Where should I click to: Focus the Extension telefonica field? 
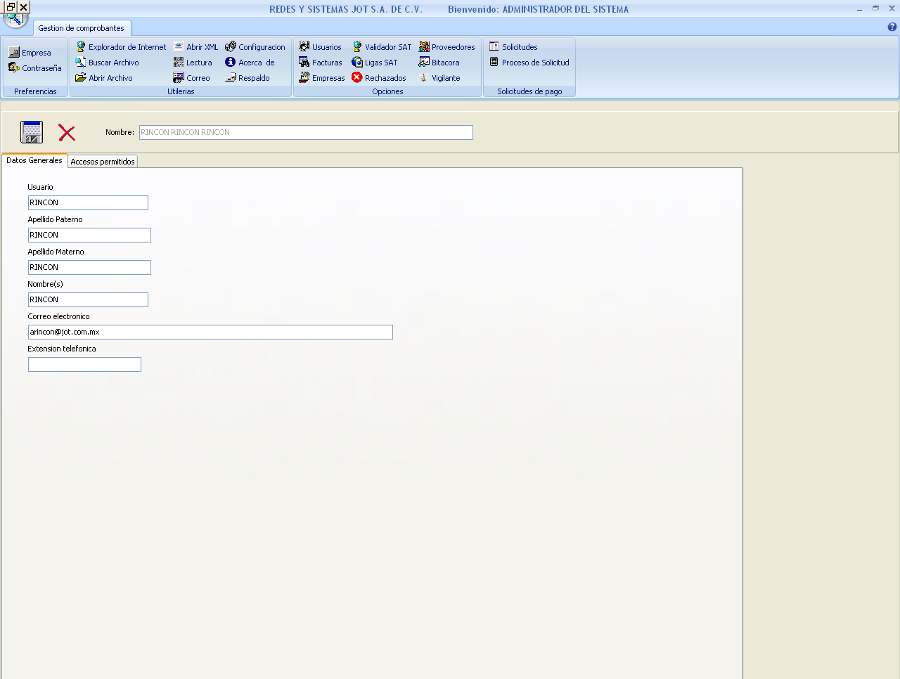click(x=85, y=365)
